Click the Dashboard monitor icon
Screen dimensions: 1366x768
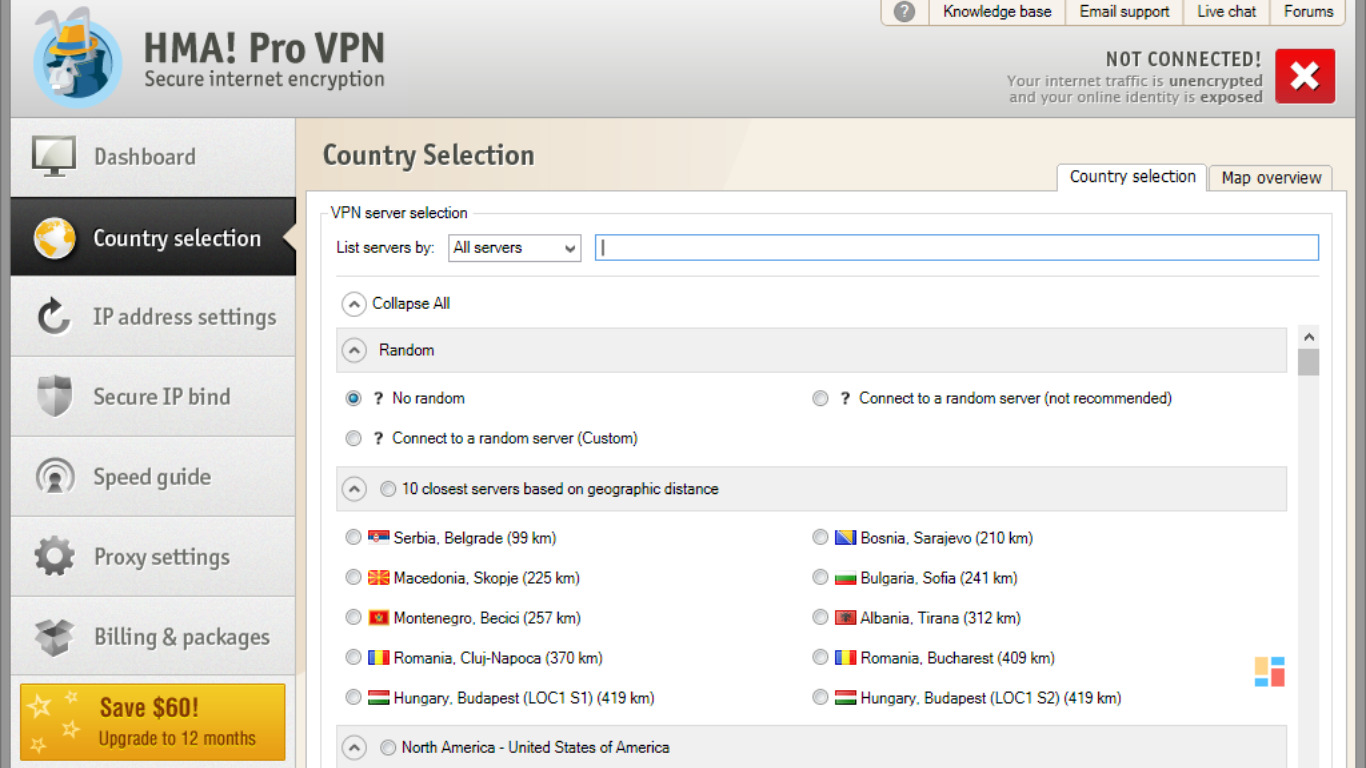54,157
